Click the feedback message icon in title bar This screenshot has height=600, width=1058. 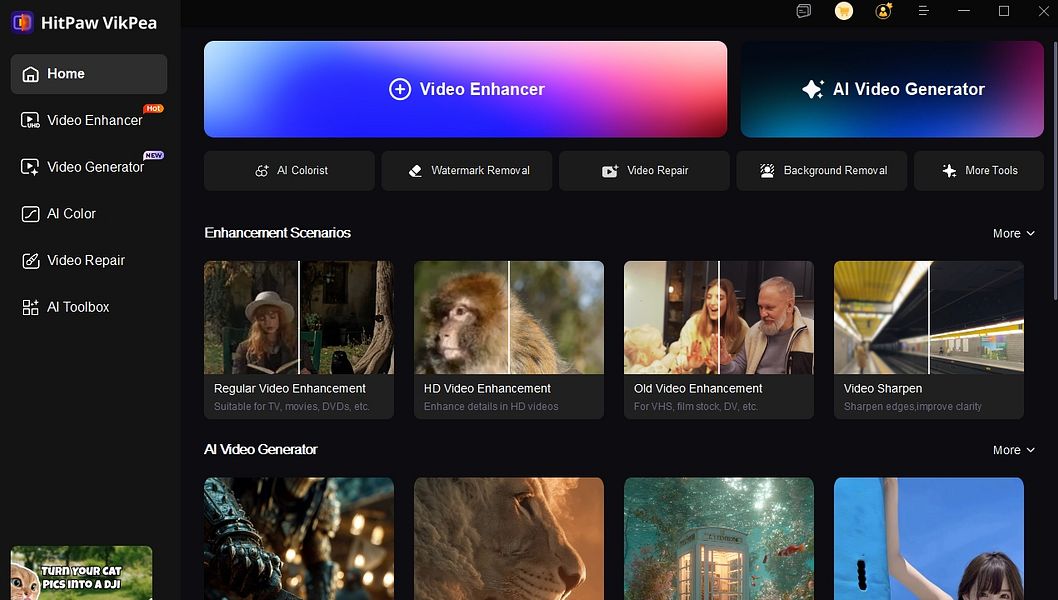click(x=804, y=11)
